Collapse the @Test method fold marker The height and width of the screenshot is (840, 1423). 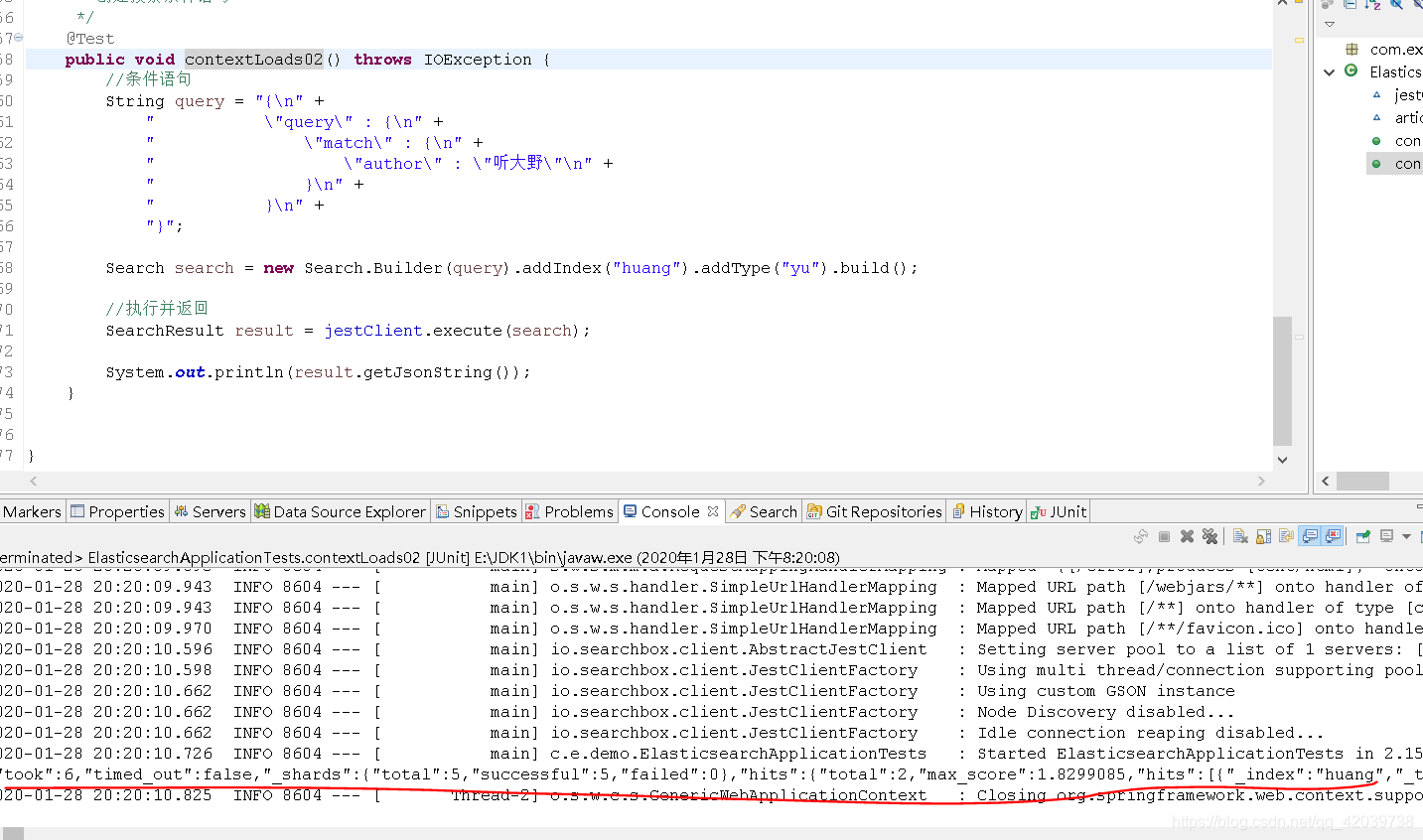[18, 38]
